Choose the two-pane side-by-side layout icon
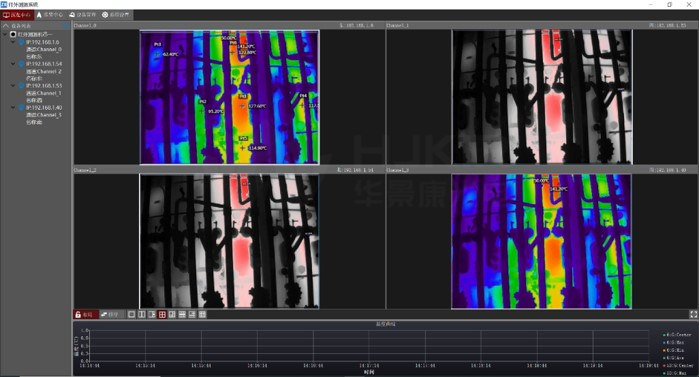The width and height of the screenshot is (699, 377). pos(142,315)
